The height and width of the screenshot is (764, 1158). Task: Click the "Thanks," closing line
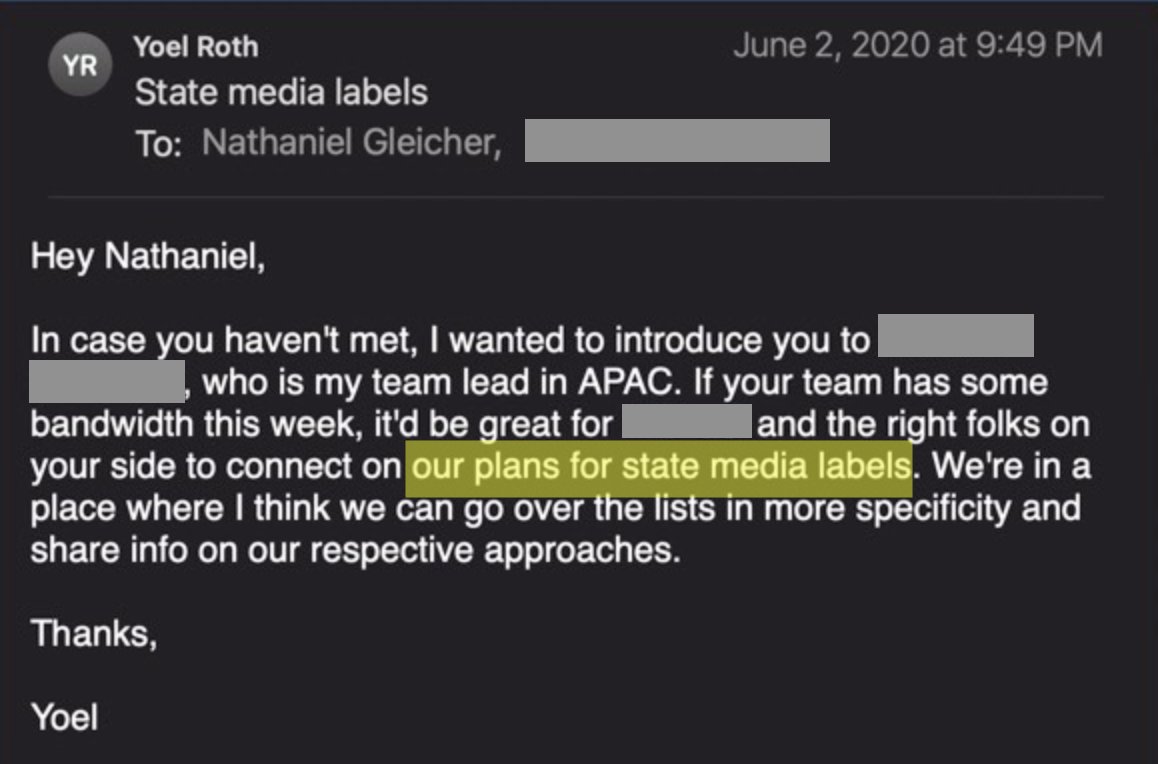pos(94,633)
